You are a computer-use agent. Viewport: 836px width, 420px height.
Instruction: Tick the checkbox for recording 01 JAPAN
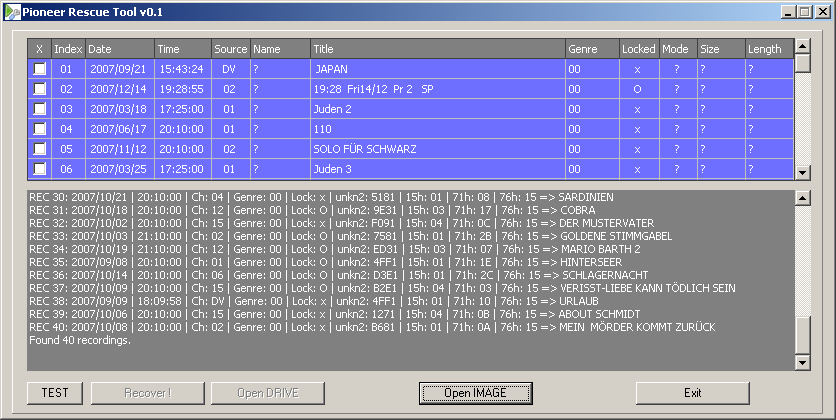[x=39, y=69]
